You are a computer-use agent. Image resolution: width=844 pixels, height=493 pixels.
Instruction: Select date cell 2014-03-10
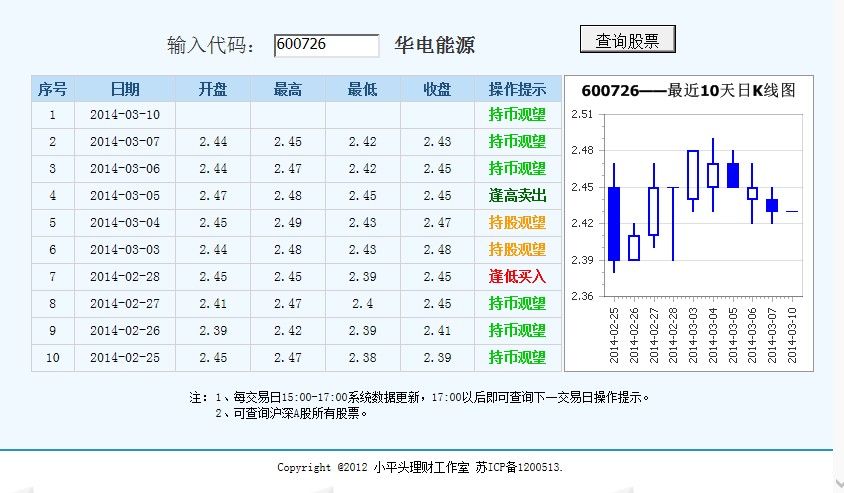[125, 115]
